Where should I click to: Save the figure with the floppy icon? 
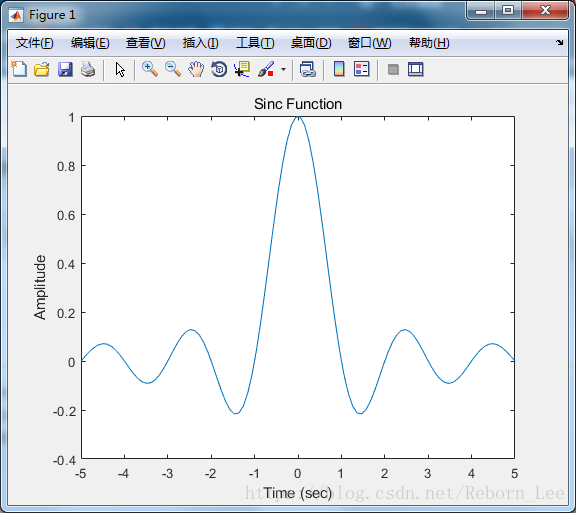(65, 69)
